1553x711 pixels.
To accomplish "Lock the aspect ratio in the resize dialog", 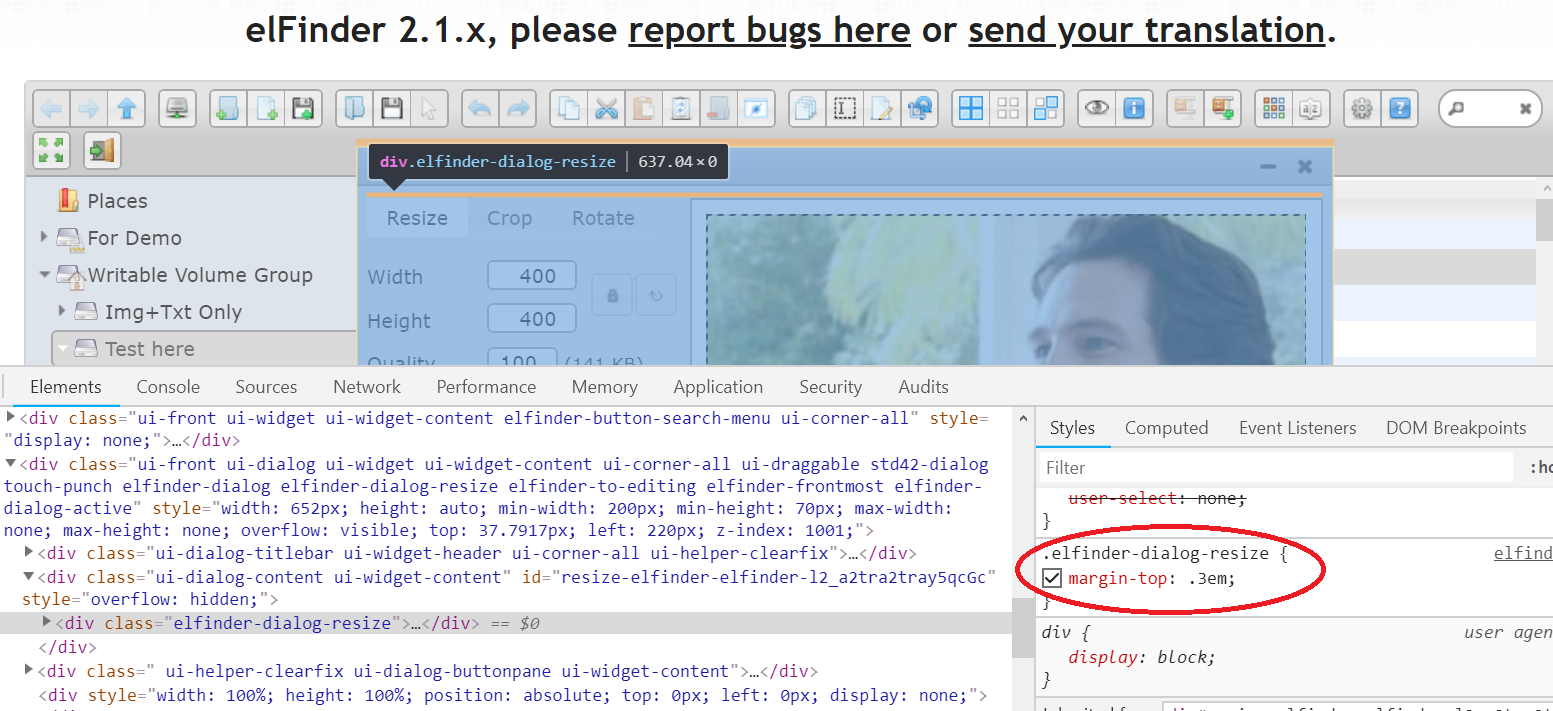I will [x=611, y=294].
